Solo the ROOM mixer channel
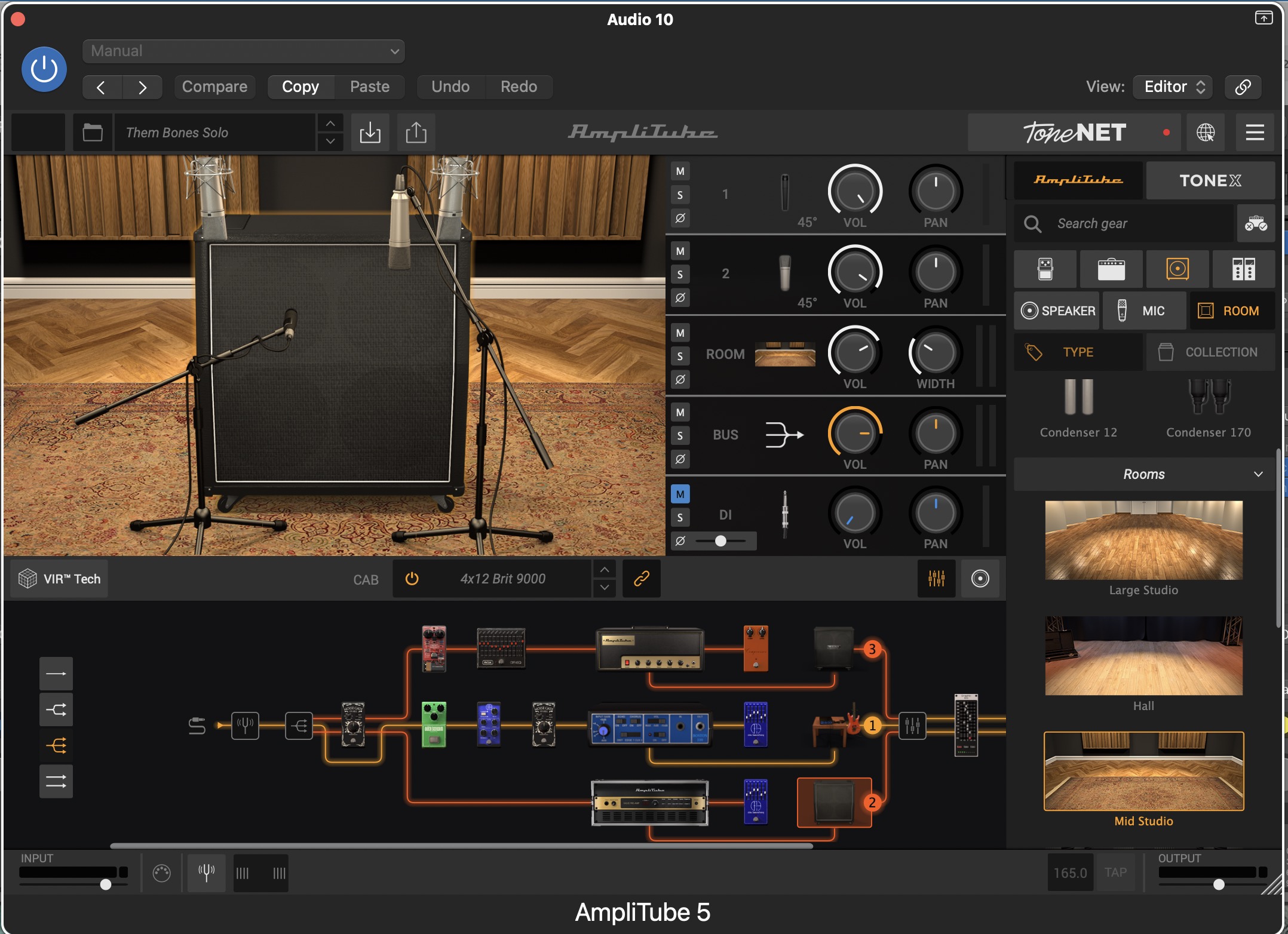Viewport: 1288px width, 934px height. tap(680, 357)
